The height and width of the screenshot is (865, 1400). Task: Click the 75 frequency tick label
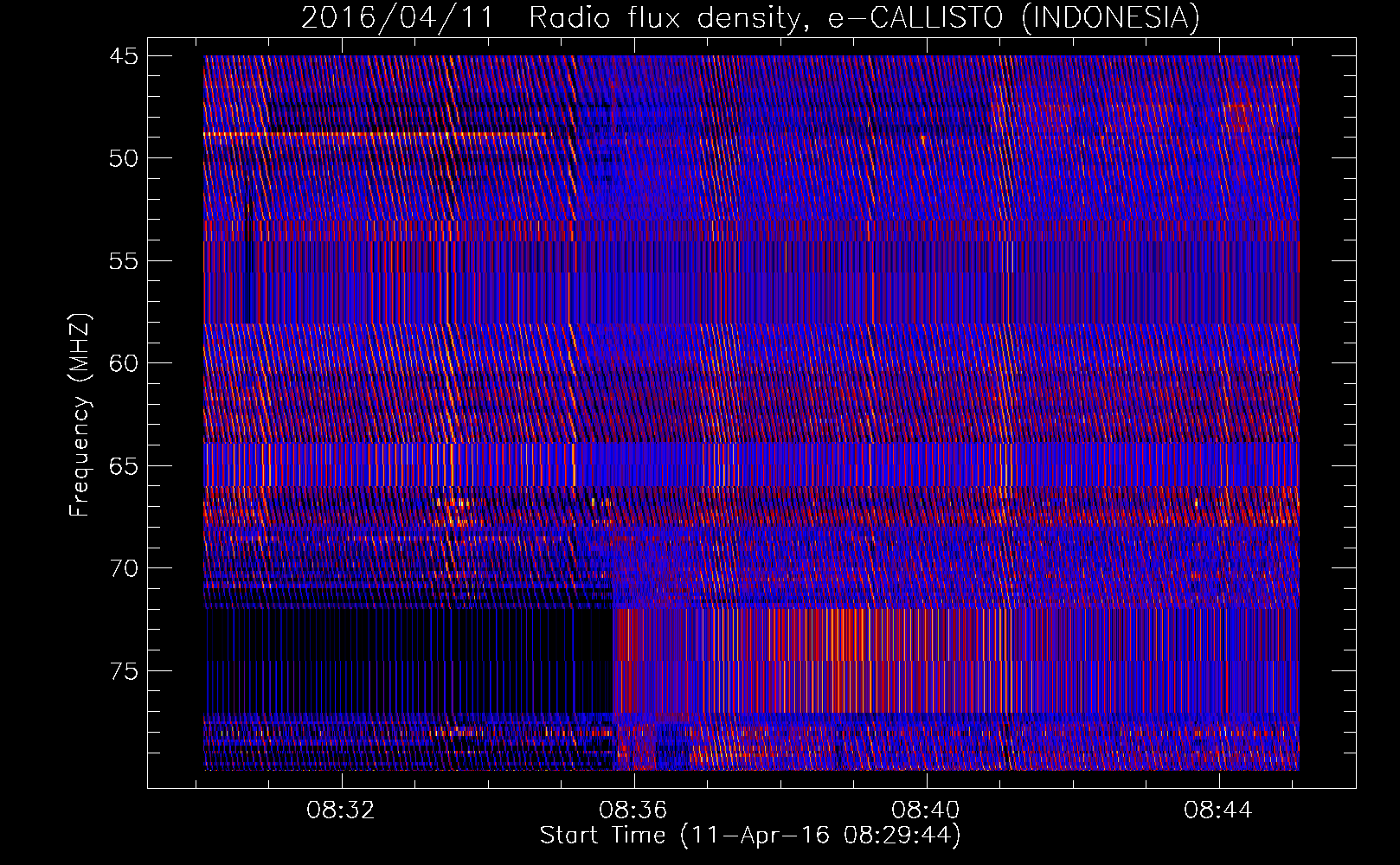click(x=123, y=671)
